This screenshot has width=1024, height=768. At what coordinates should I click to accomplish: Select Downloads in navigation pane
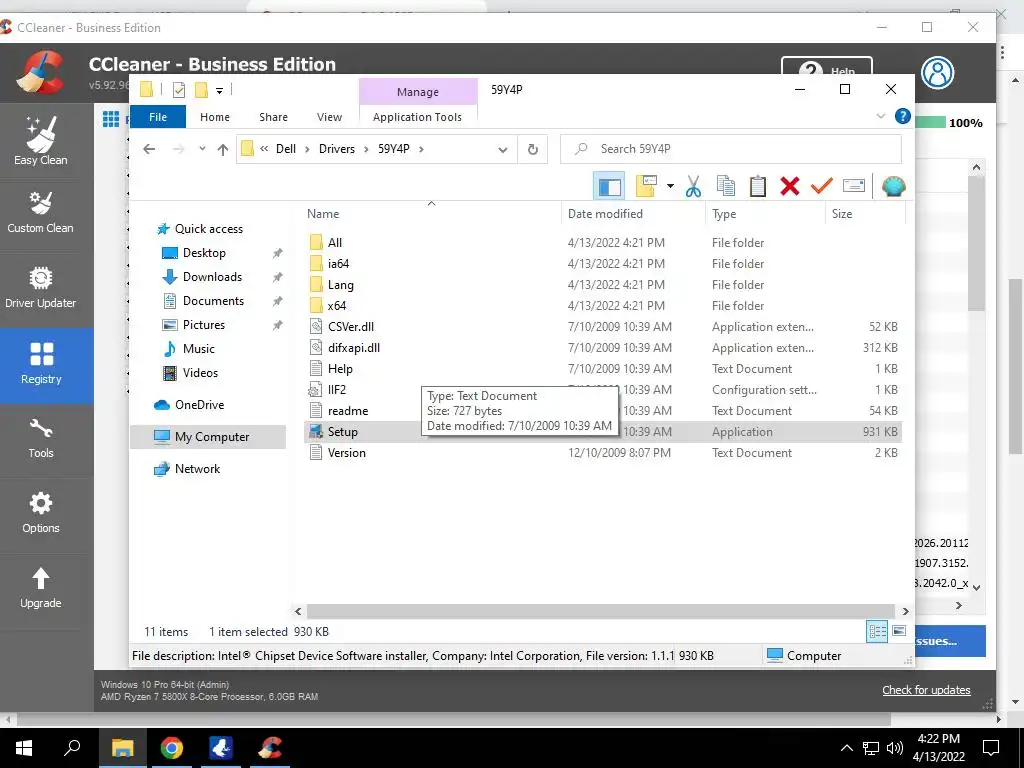[212, 277]
